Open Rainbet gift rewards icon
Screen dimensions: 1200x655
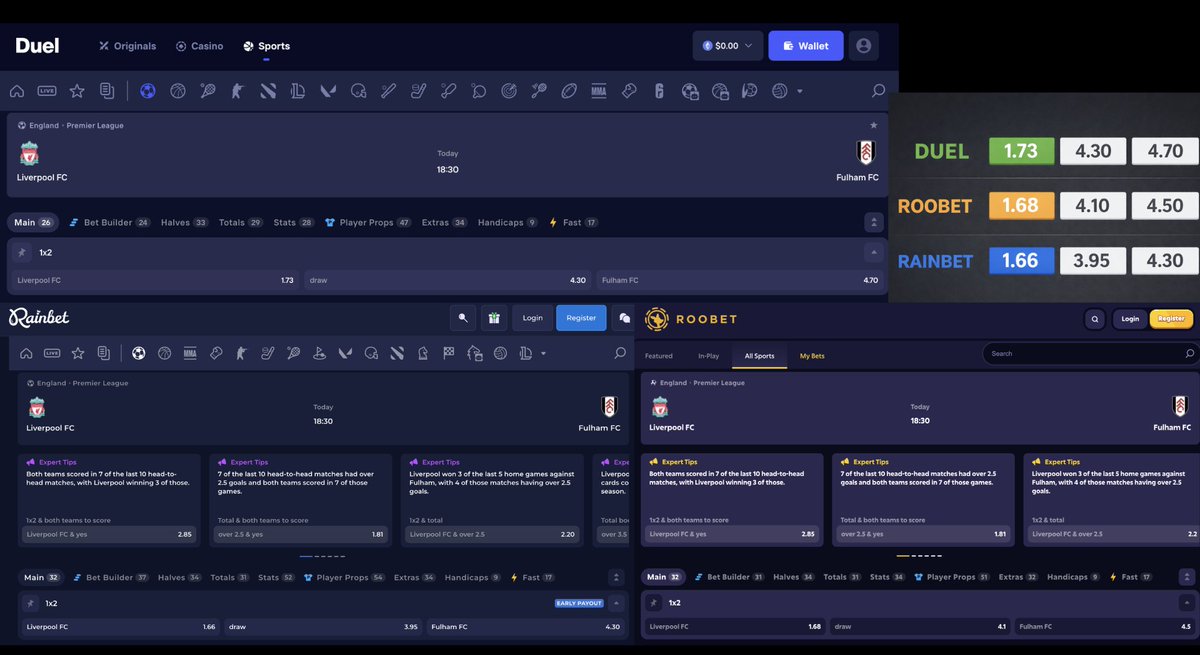494,318
